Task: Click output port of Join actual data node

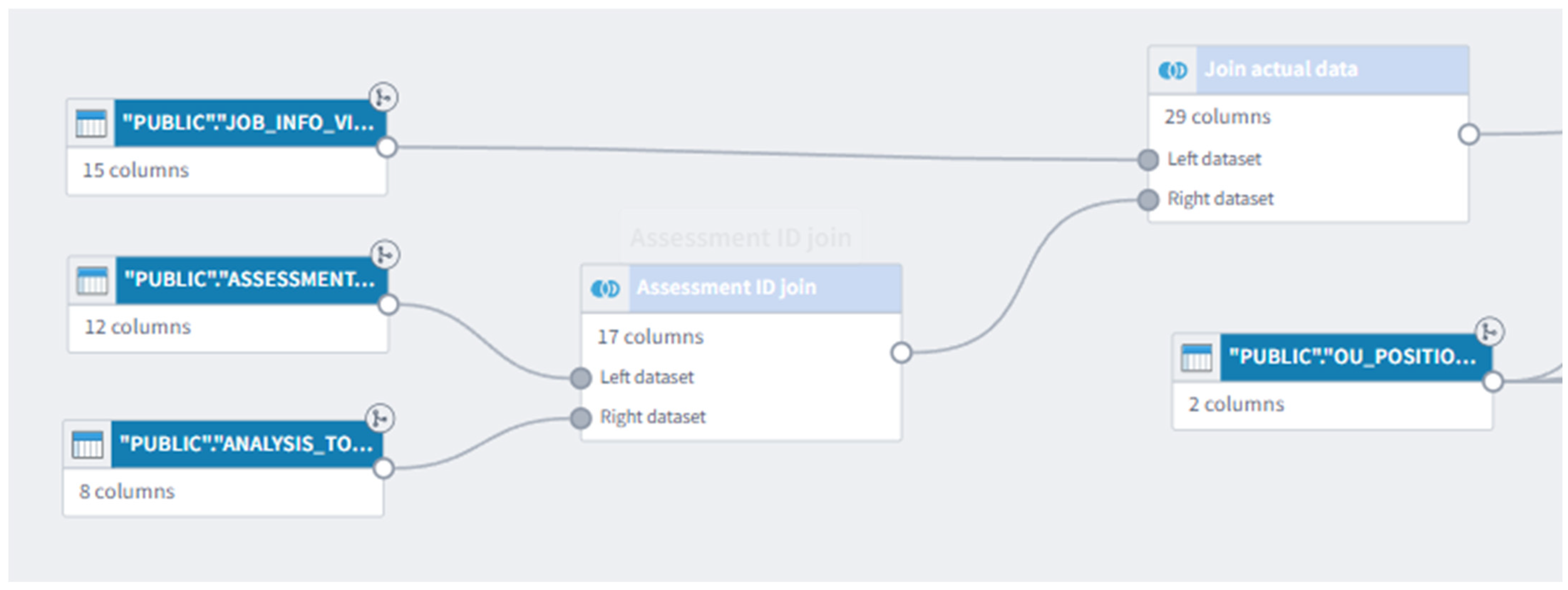Action: [x=1469, y=134]
